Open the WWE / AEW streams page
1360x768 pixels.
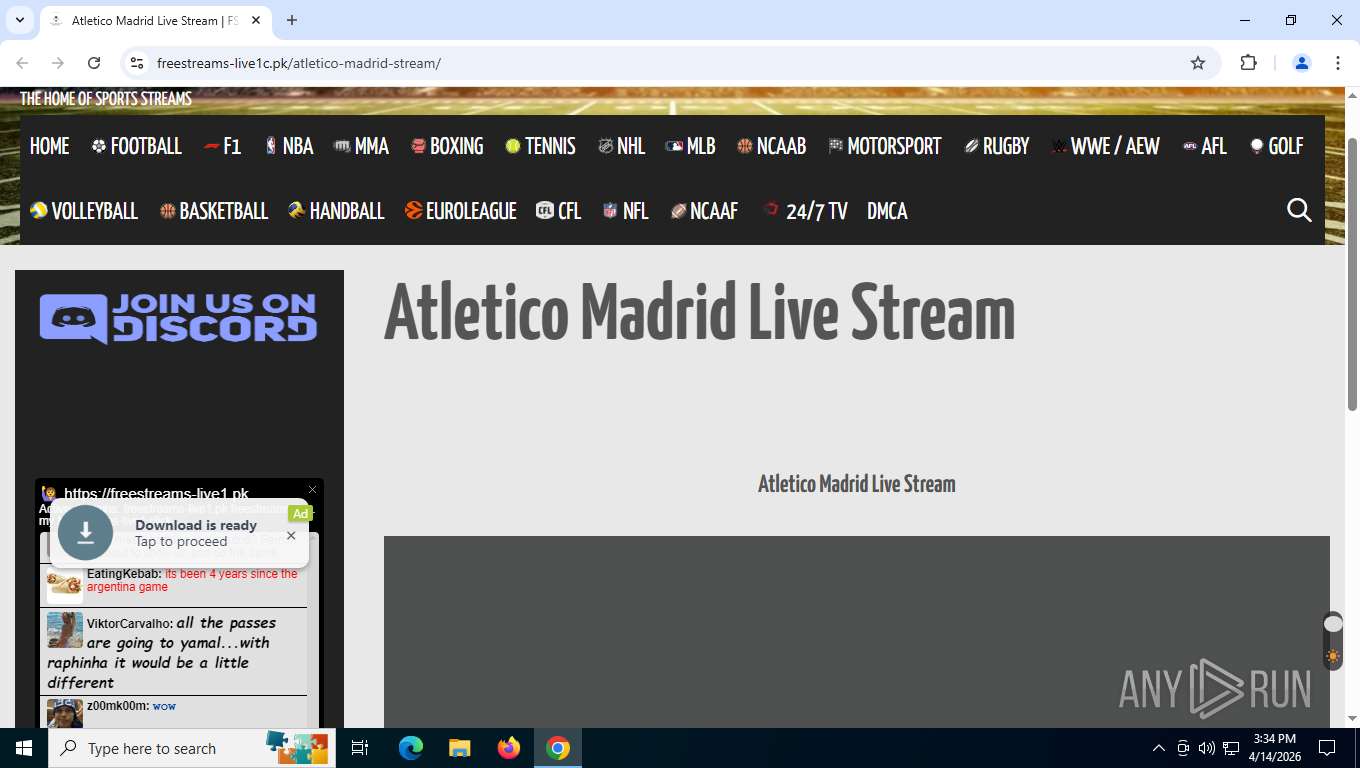1105,146
